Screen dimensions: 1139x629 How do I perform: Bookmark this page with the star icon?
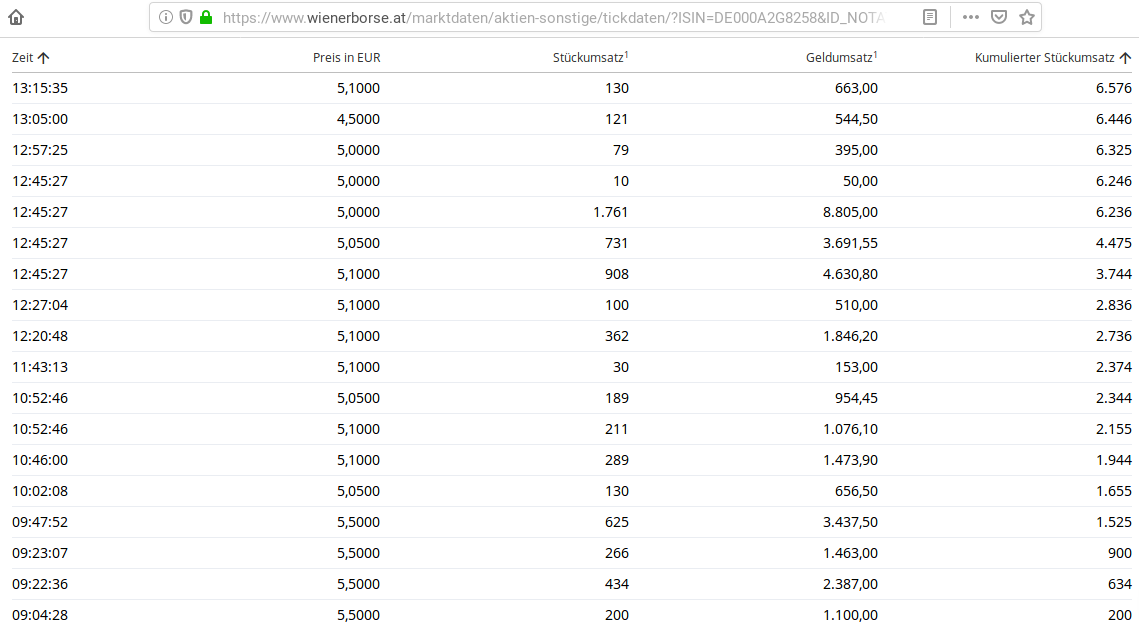coord(1026,17)
